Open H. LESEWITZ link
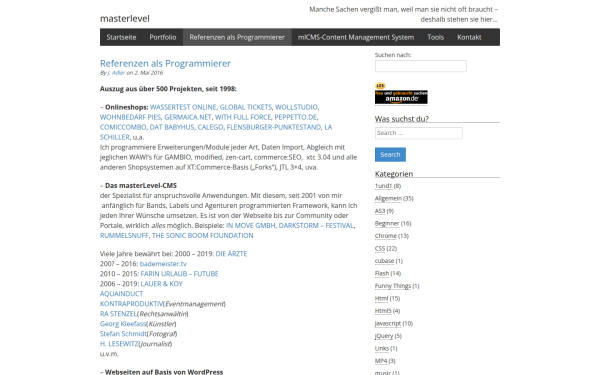Screen dimensions: 600x375 [x=119, y=343]
